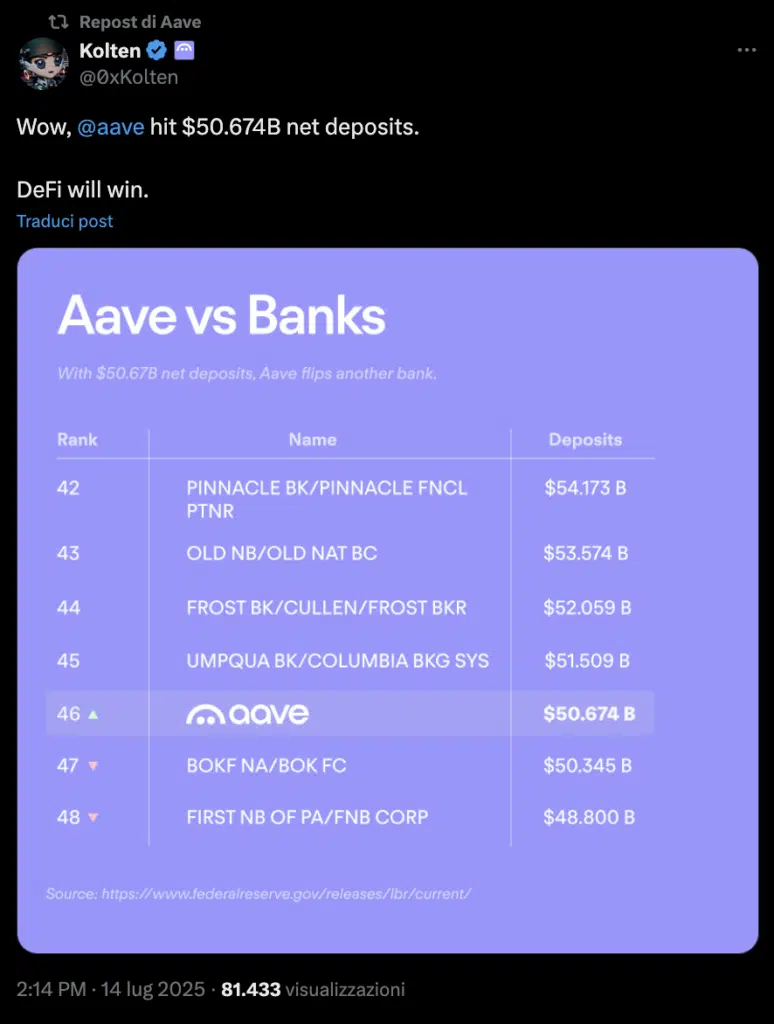Click the Deposits column header
The width and height of the screenshot is (774, 1024).
coord(585,440)
